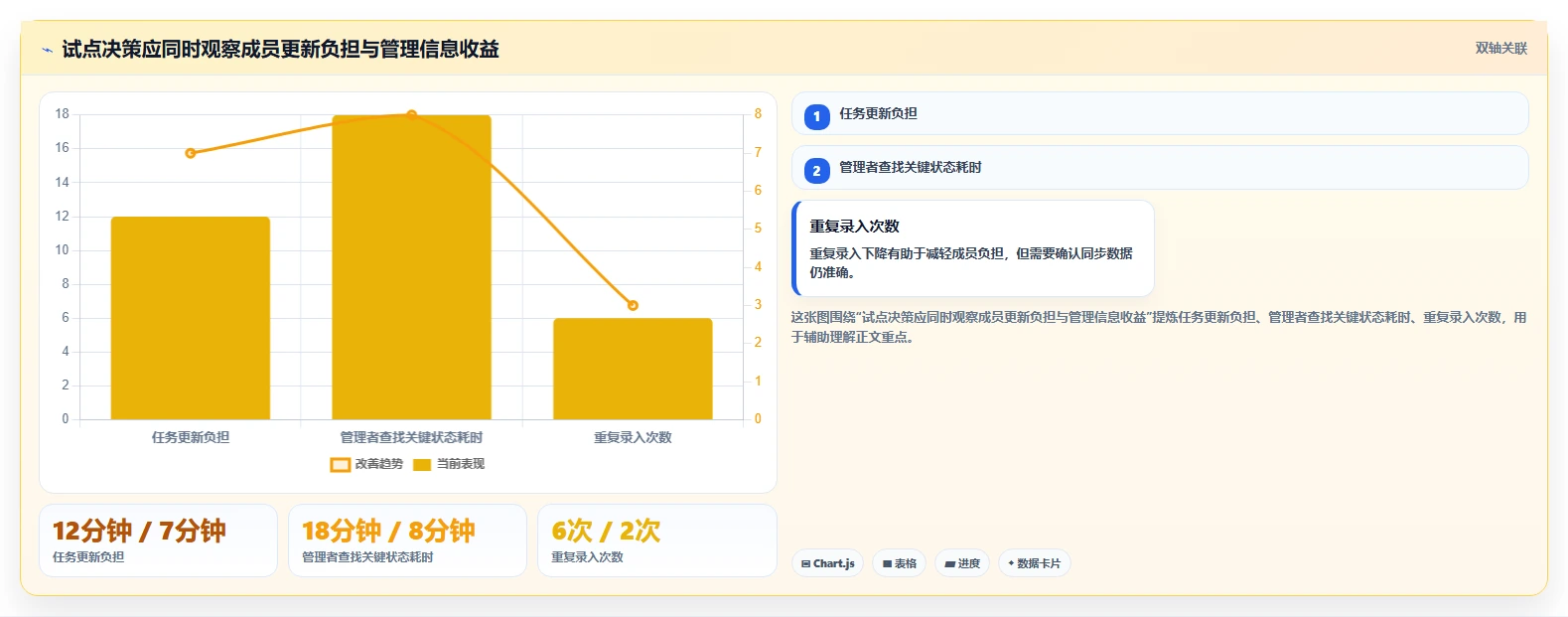Click trend line peak point at value 8
Viewport: 1568px width, 617px height.
click(x=411, y=115)
